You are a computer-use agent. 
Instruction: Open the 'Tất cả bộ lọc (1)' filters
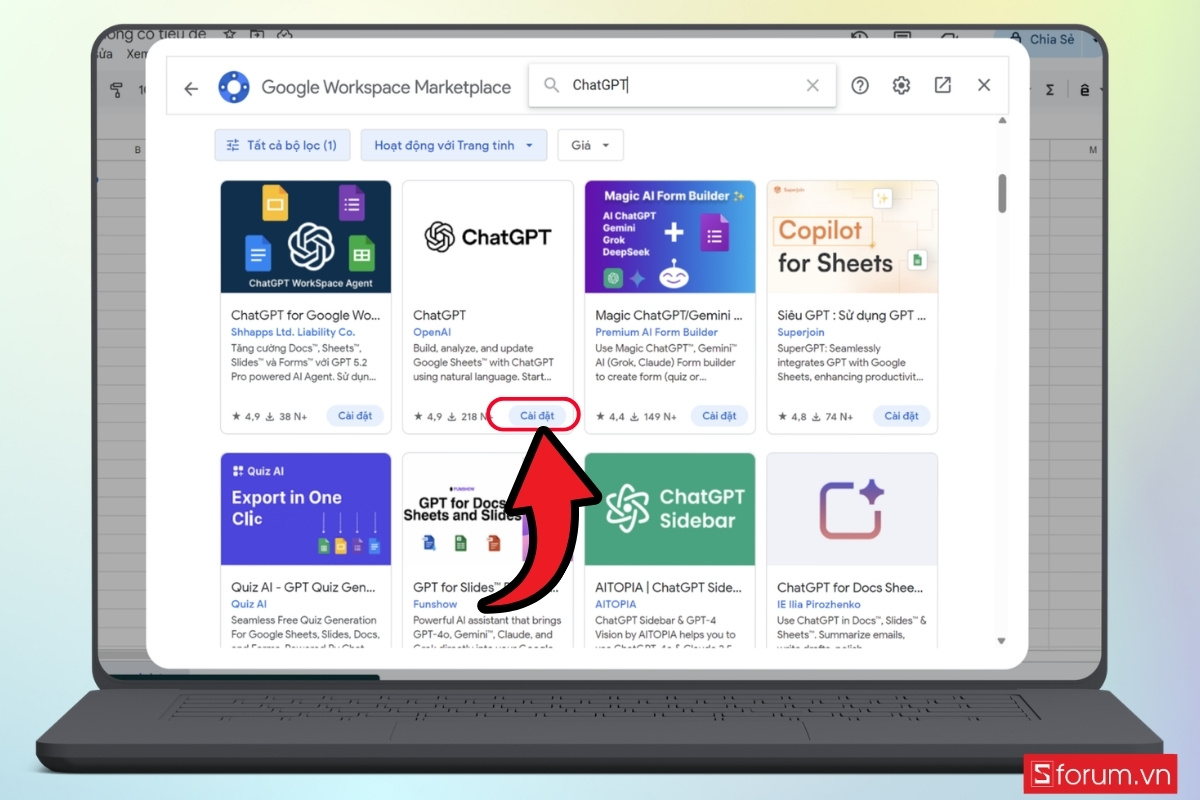(281, 145)
